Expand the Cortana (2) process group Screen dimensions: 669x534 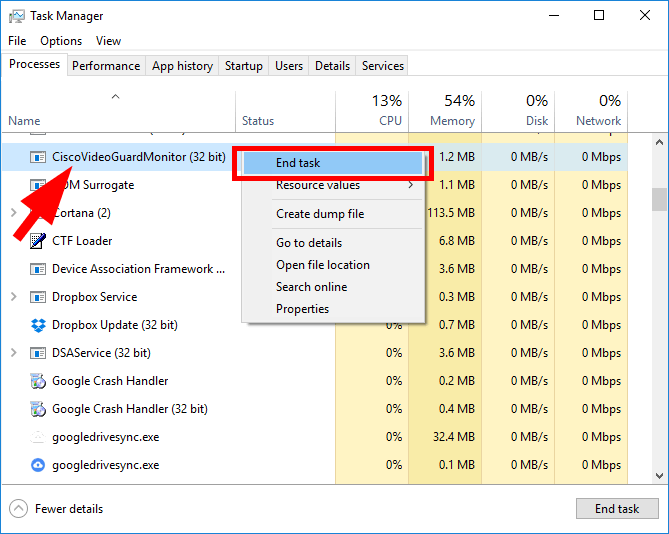point(14,212)
